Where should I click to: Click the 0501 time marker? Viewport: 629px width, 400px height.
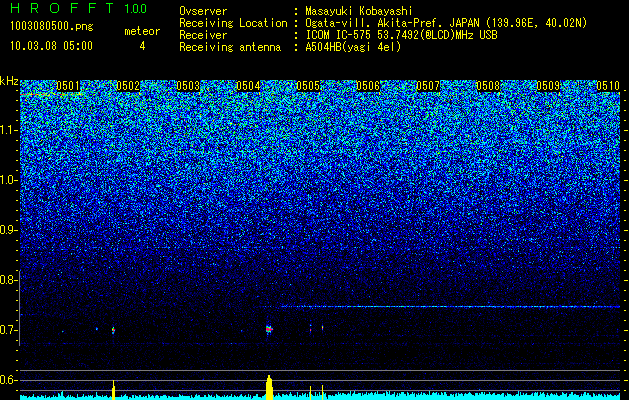[x=68, y=86]
